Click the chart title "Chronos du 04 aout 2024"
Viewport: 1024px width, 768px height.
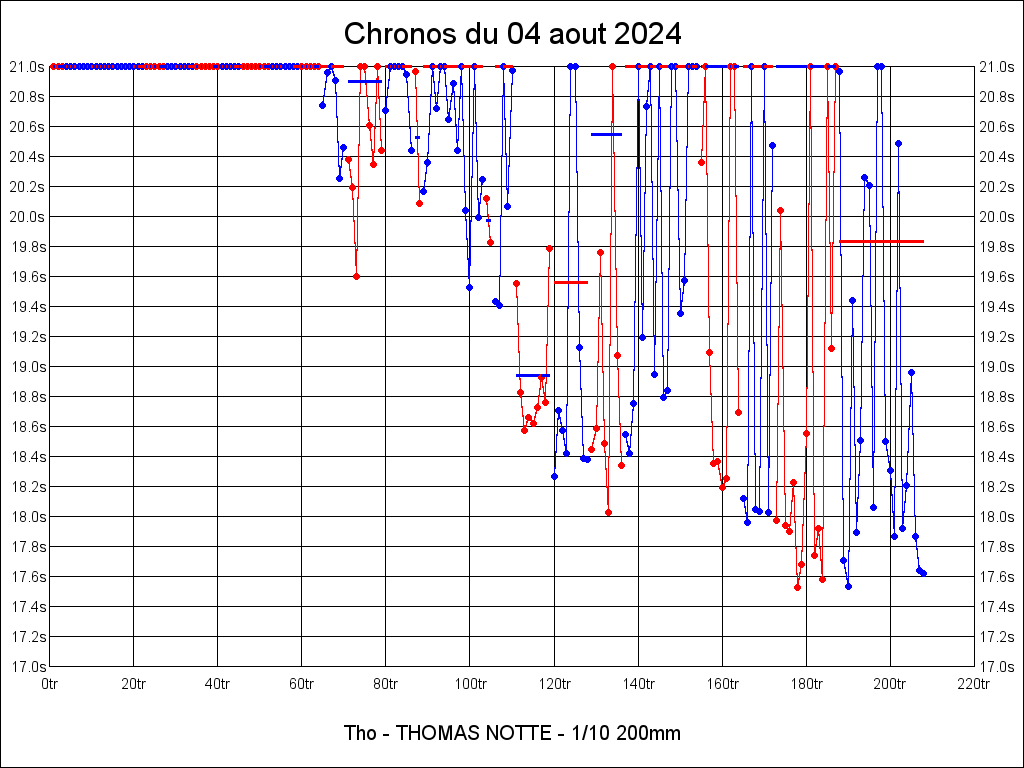coord(512,34)
